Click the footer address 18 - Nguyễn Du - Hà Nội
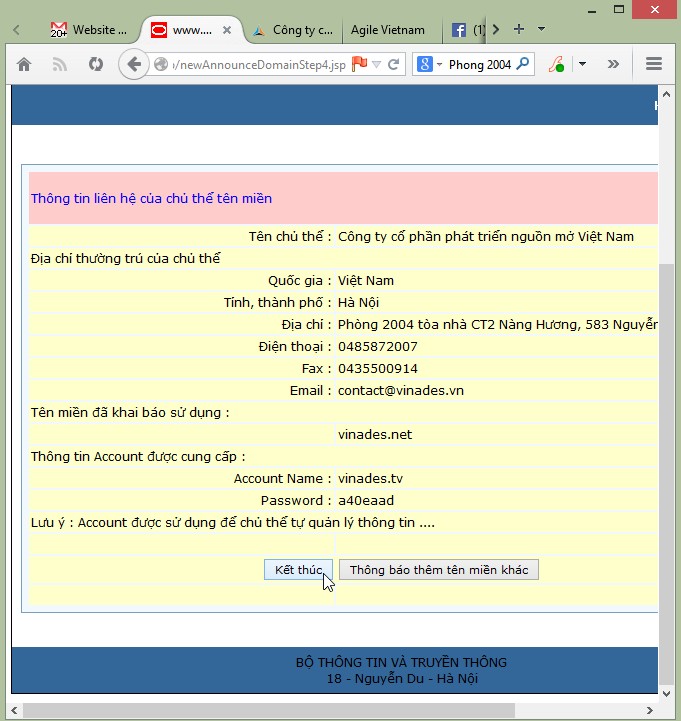 coord(402,679)
